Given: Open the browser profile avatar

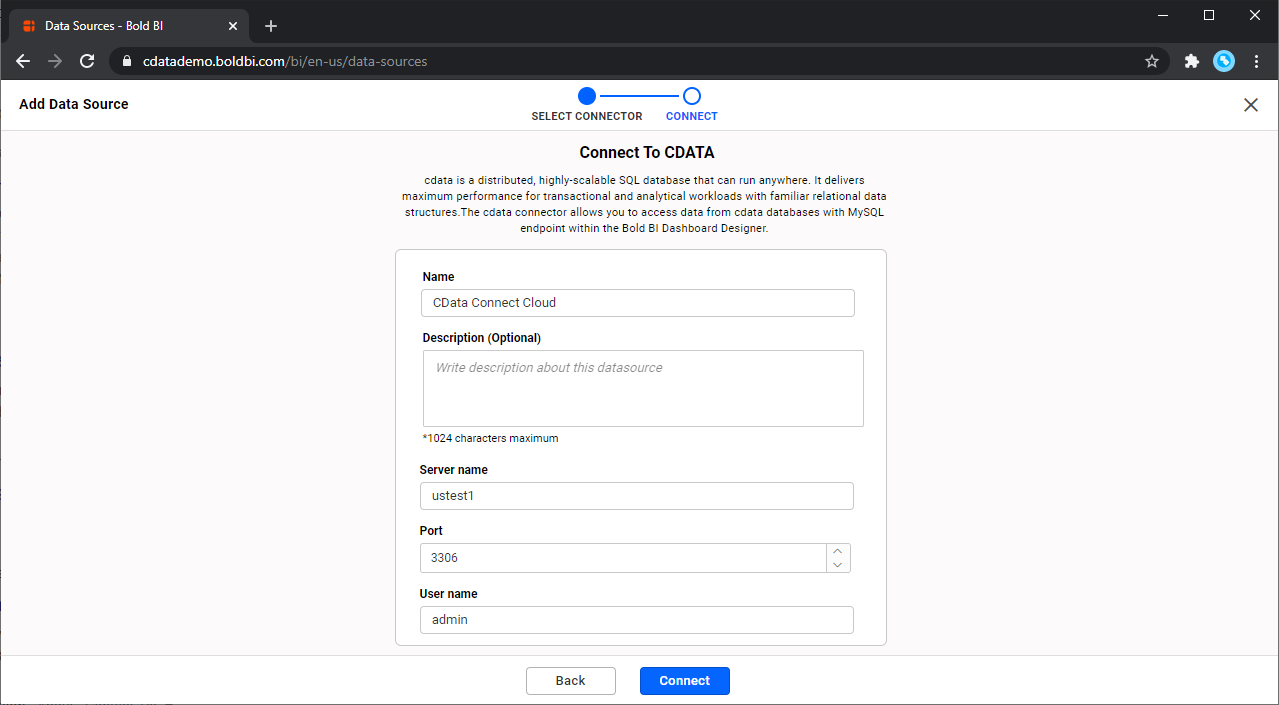Looking at the screenshot, I should (1224, 61).
